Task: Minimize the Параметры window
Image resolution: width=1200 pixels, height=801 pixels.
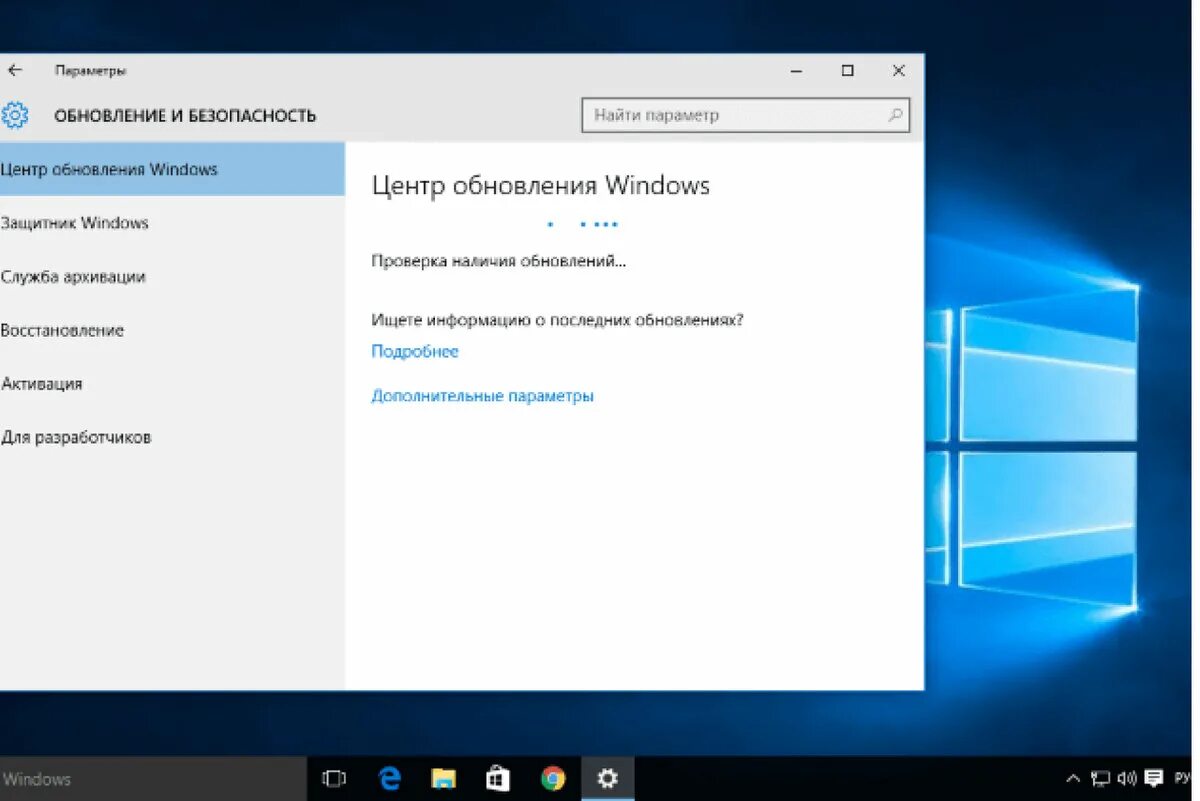Action: [x=797, y=71]
